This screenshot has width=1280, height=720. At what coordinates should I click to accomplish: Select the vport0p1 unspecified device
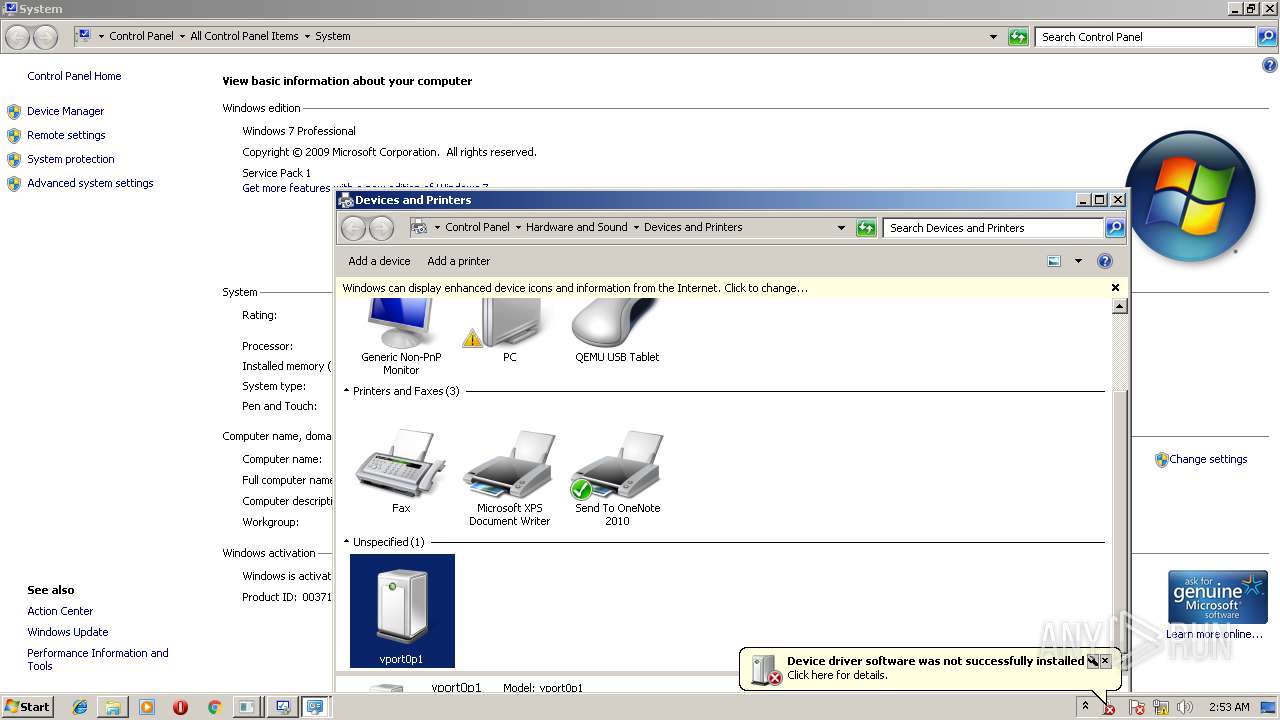(x=402, y=611)
